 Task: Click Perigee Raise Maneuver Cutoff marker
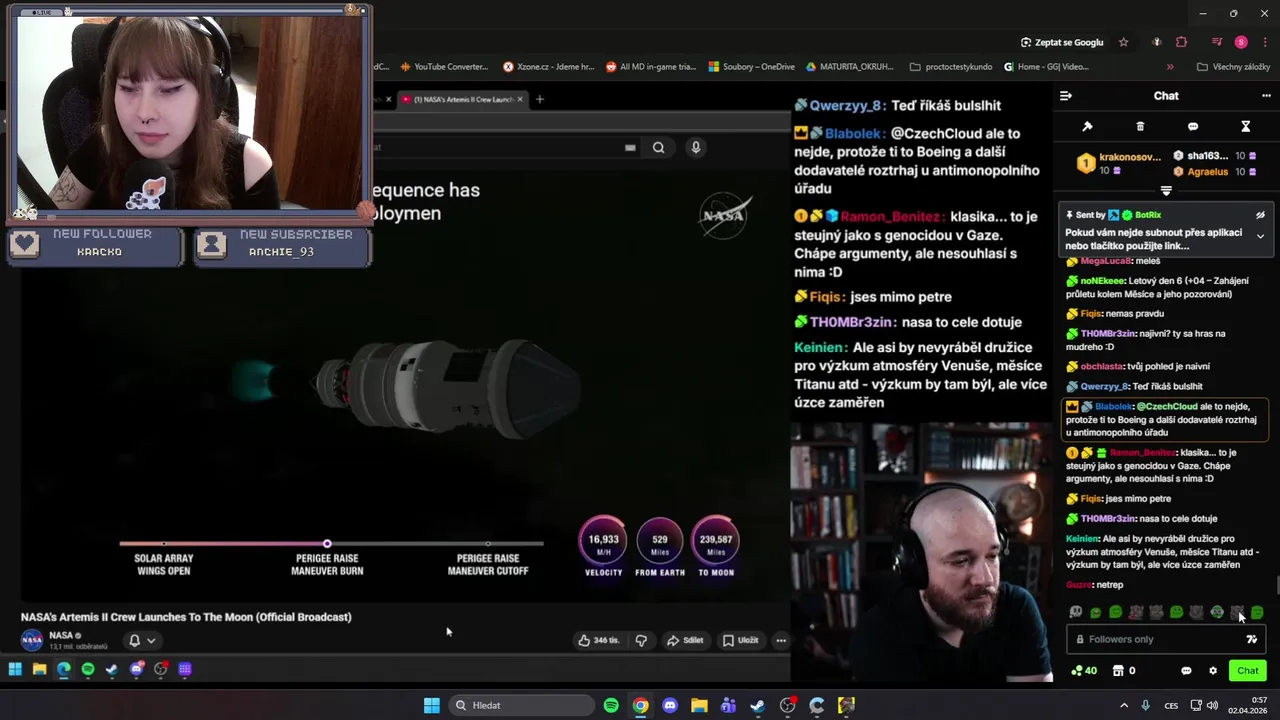488,543
